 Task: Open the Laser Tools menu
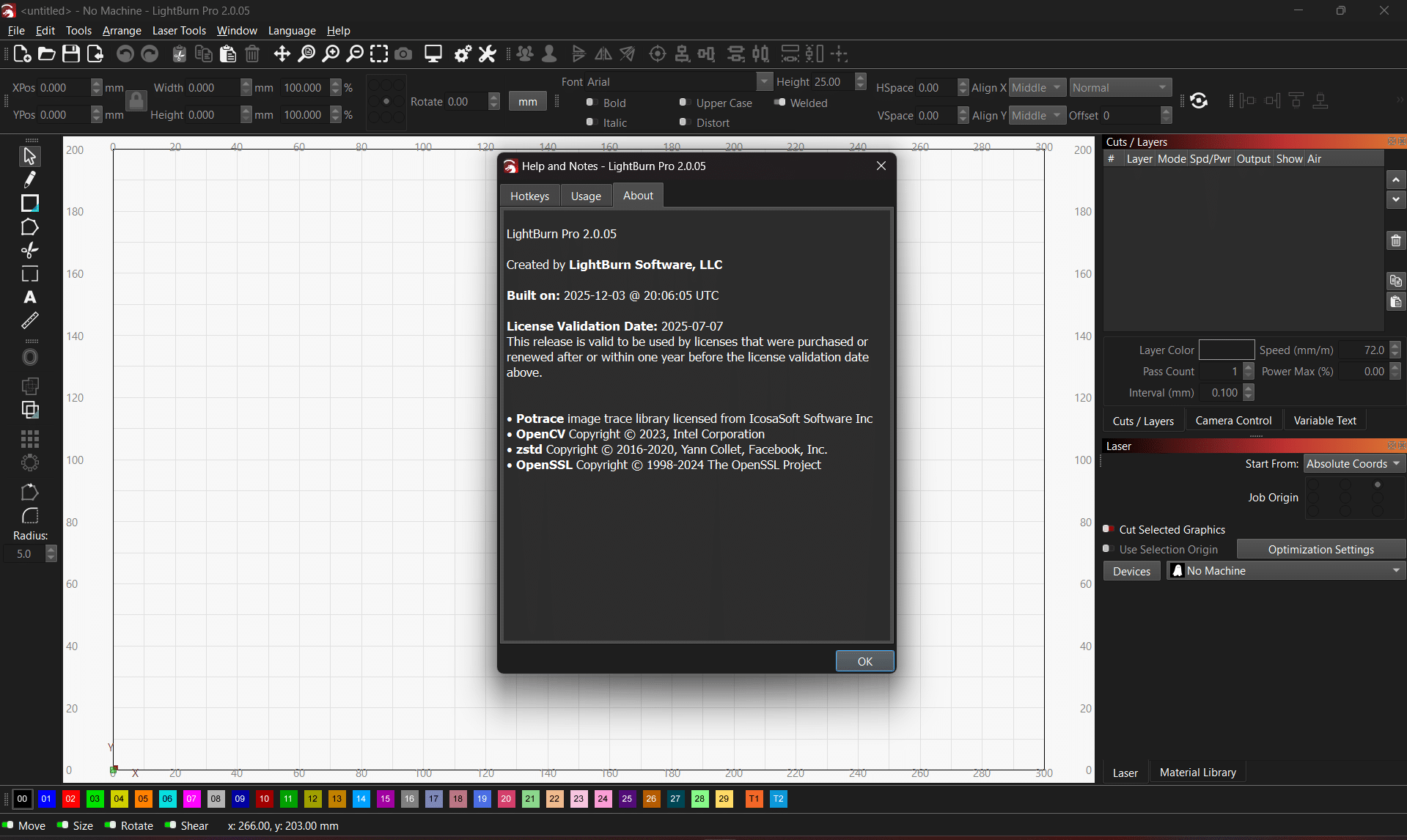(x=179, y=31)
